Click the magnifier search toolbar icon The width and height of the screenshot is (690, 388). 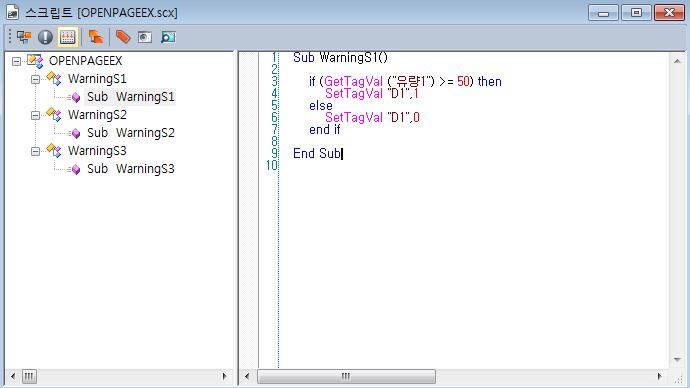168,37
